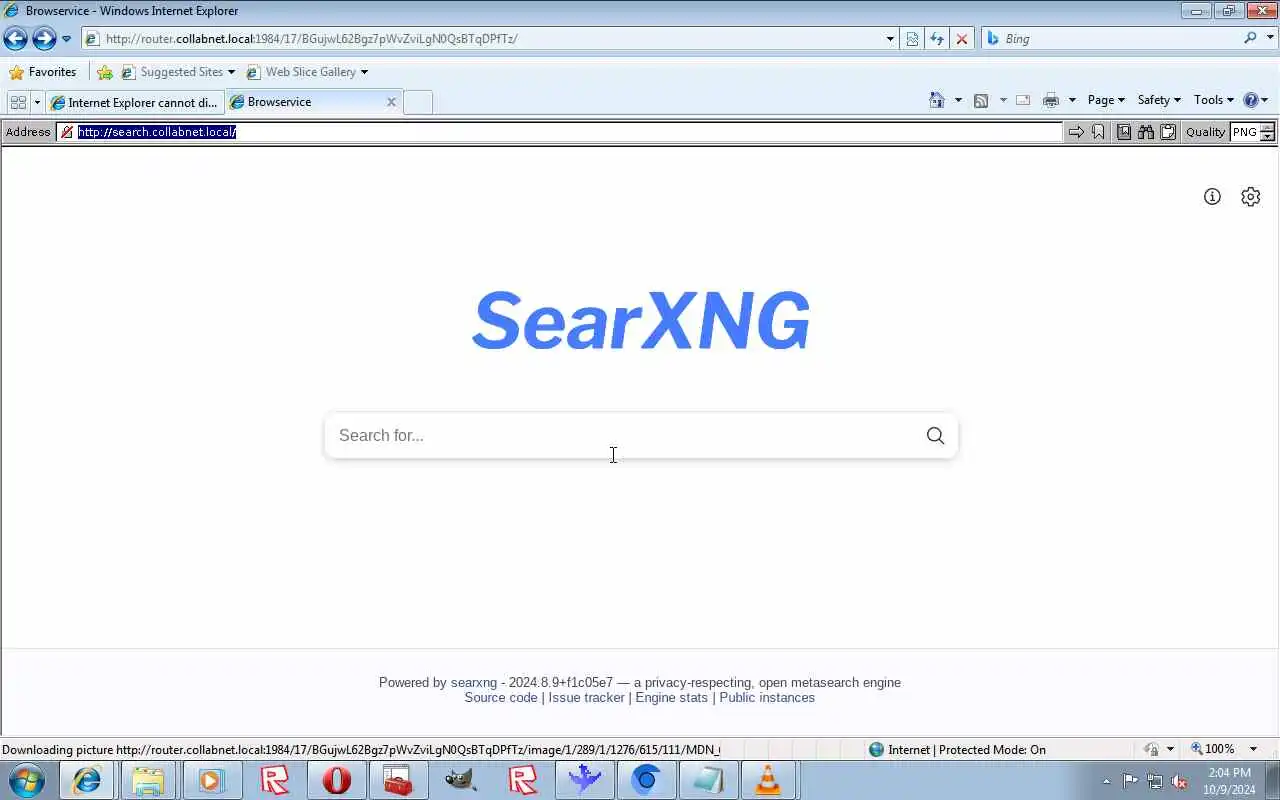Viewport: 1280px width, 800px height.
Task: Open the 'Engine stats' link
Action: 671,698
